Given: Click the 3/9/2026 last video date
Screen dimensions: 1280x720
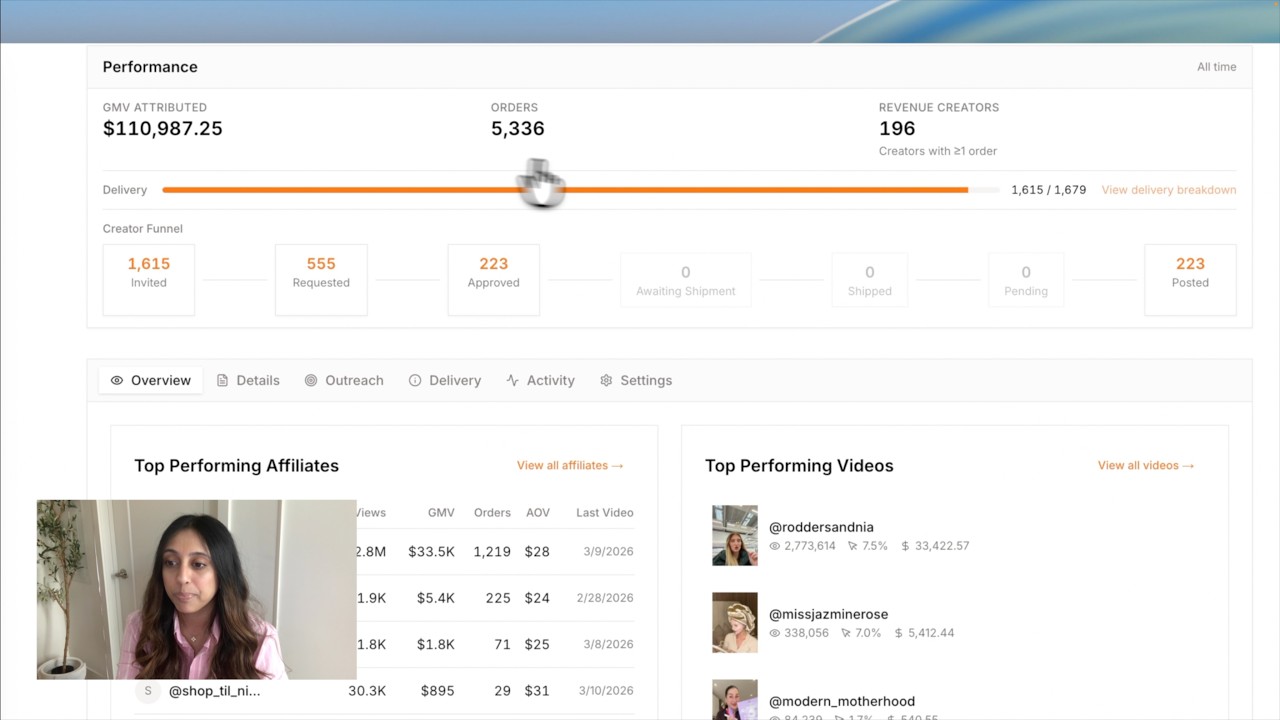Looking at the screenshot, I should coord(608,551).
